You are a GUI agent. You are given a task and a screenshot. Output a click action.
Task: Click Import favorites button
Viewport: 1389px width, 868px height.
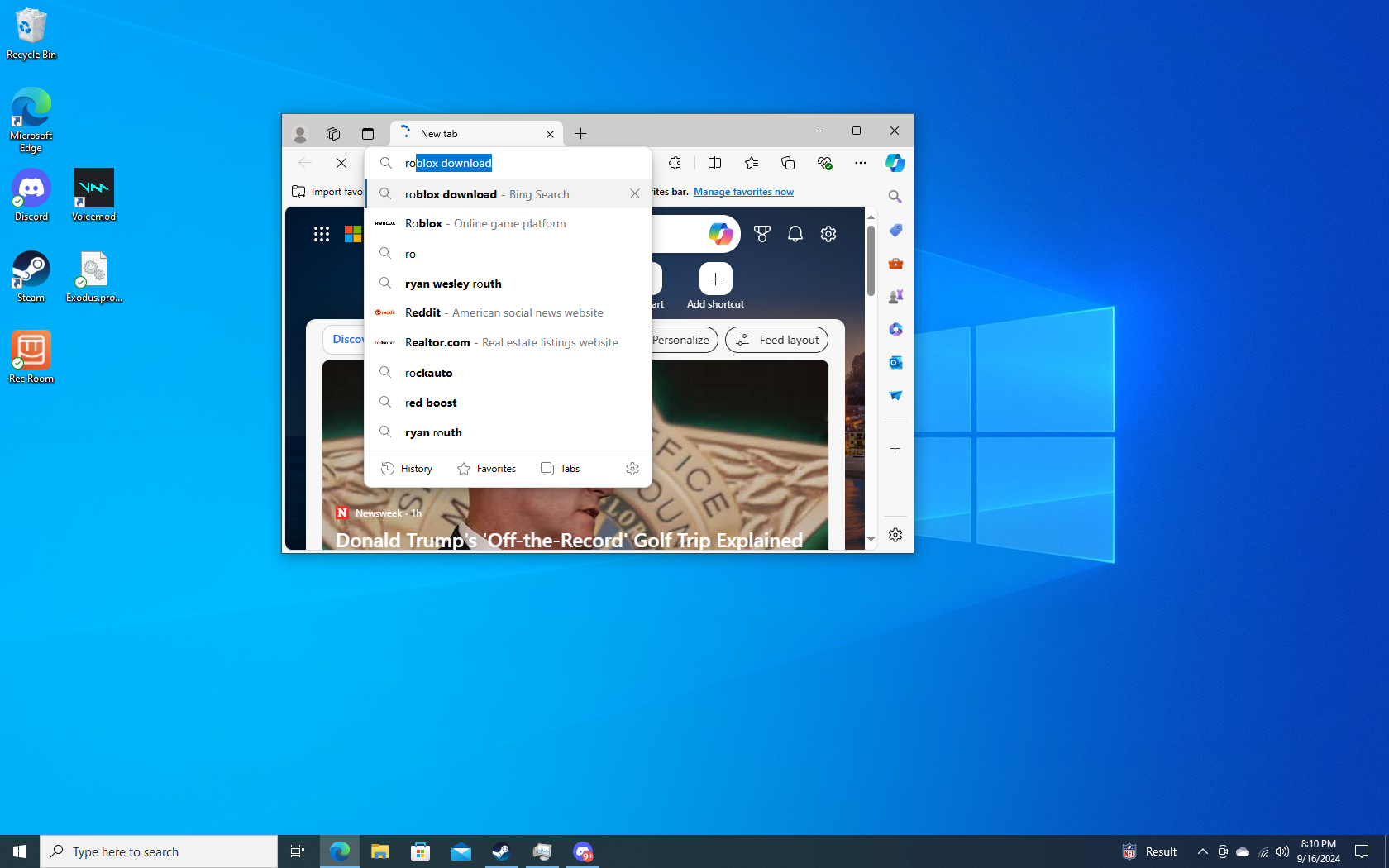(x=327, y=192)
